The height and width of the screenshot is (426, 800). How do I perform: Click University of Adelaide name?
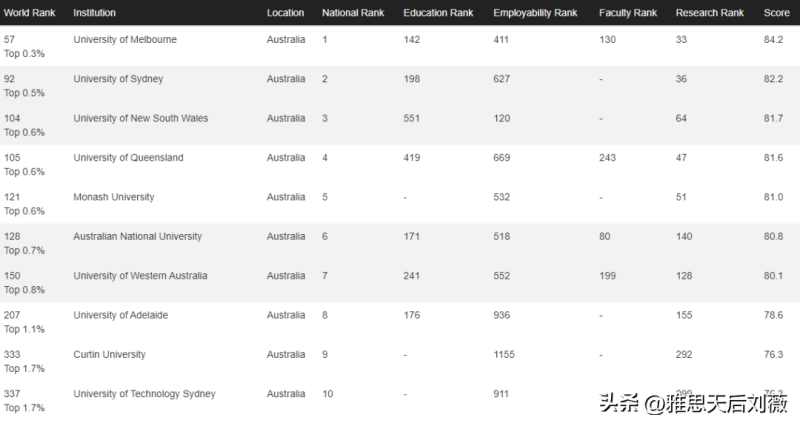pos(121,315)
